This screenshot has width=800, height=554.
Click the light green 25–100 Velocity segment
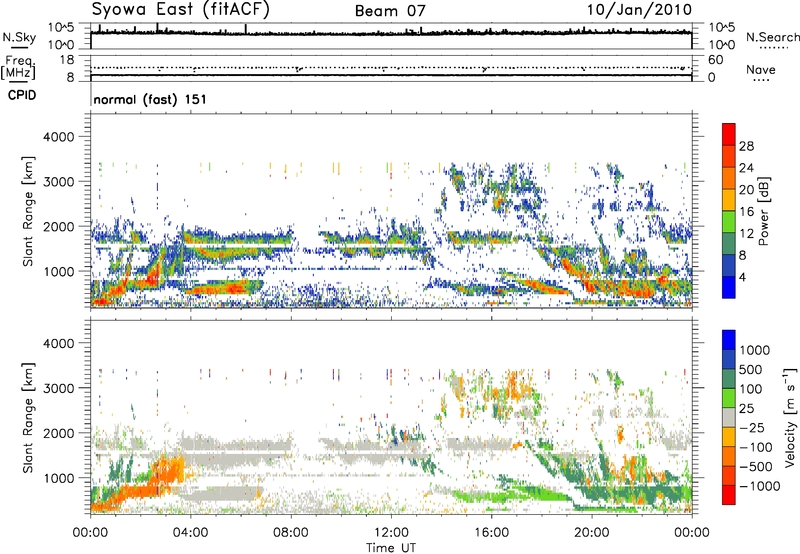click(729, 398)
